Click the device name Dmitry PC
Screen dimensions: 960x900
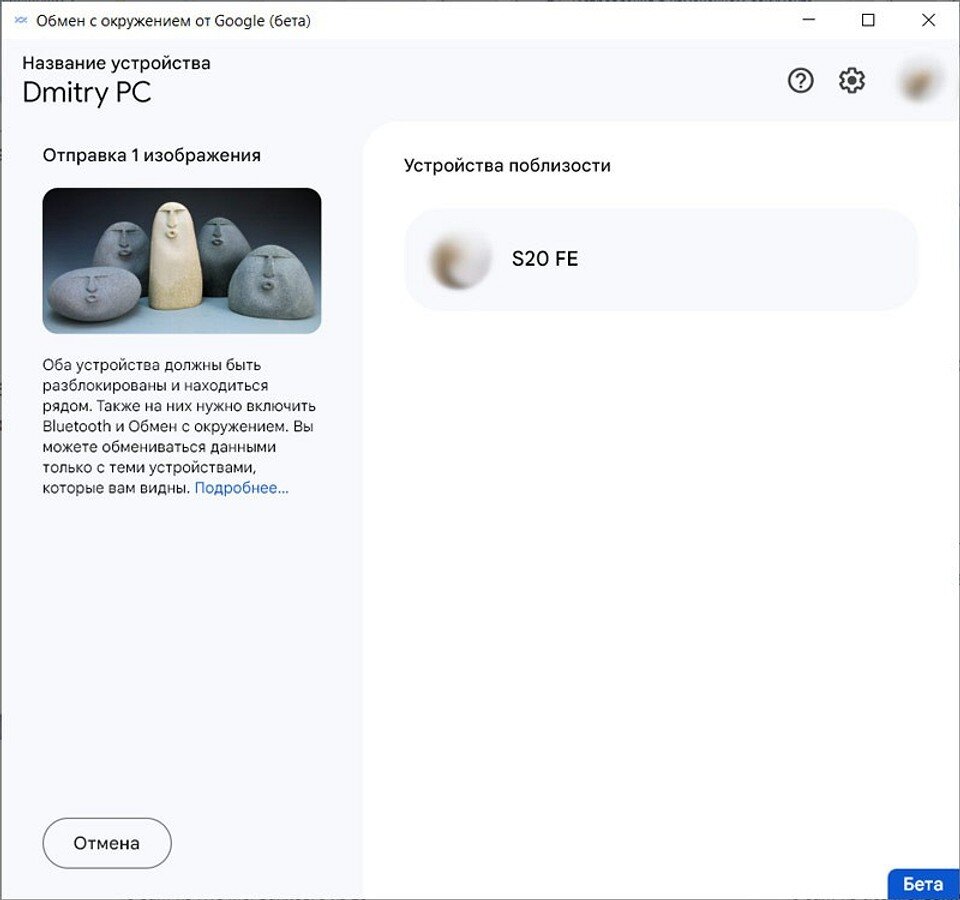tap(86, 93)
